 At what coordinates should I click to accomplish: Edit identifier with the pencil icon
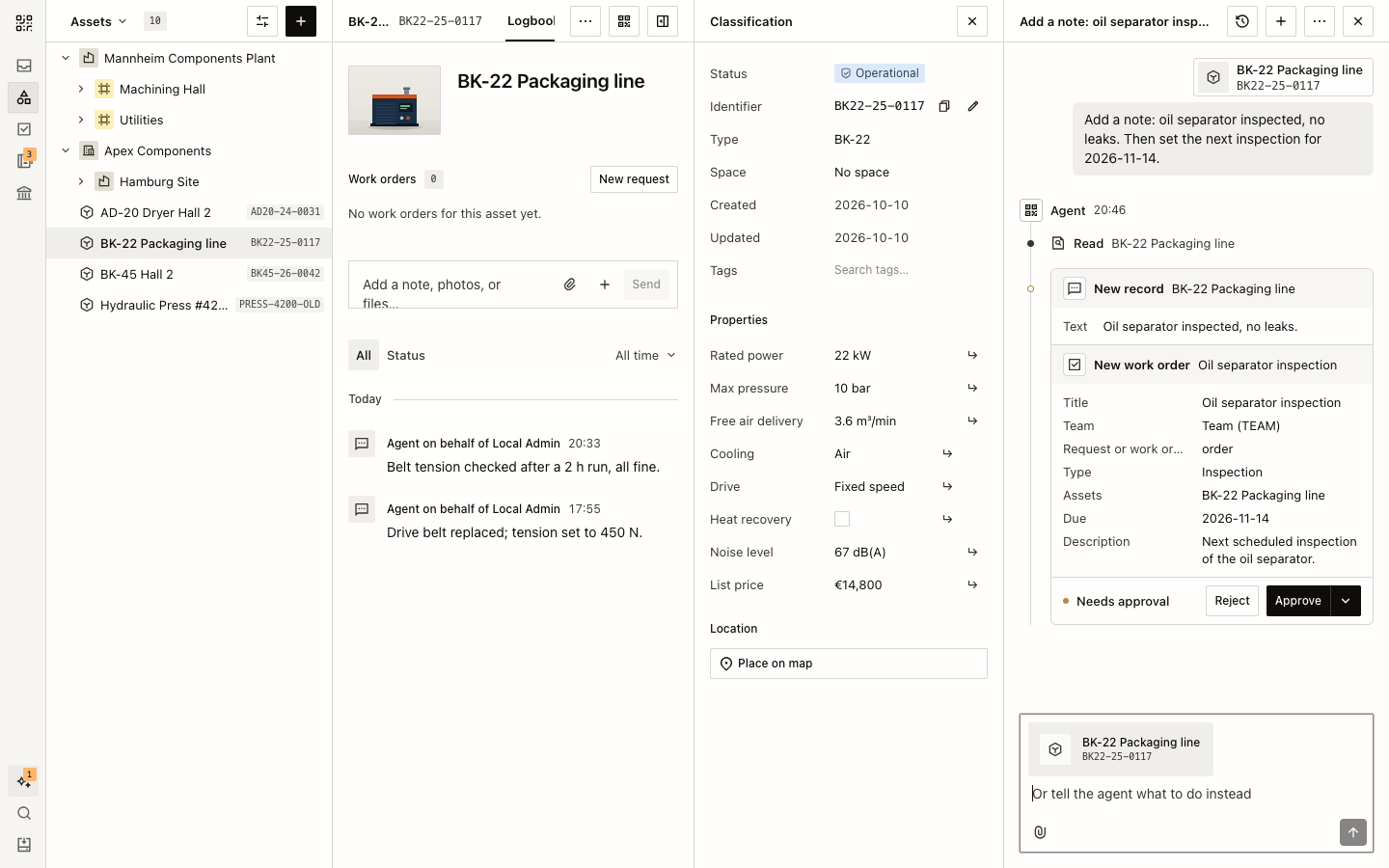tap(973, 106)
